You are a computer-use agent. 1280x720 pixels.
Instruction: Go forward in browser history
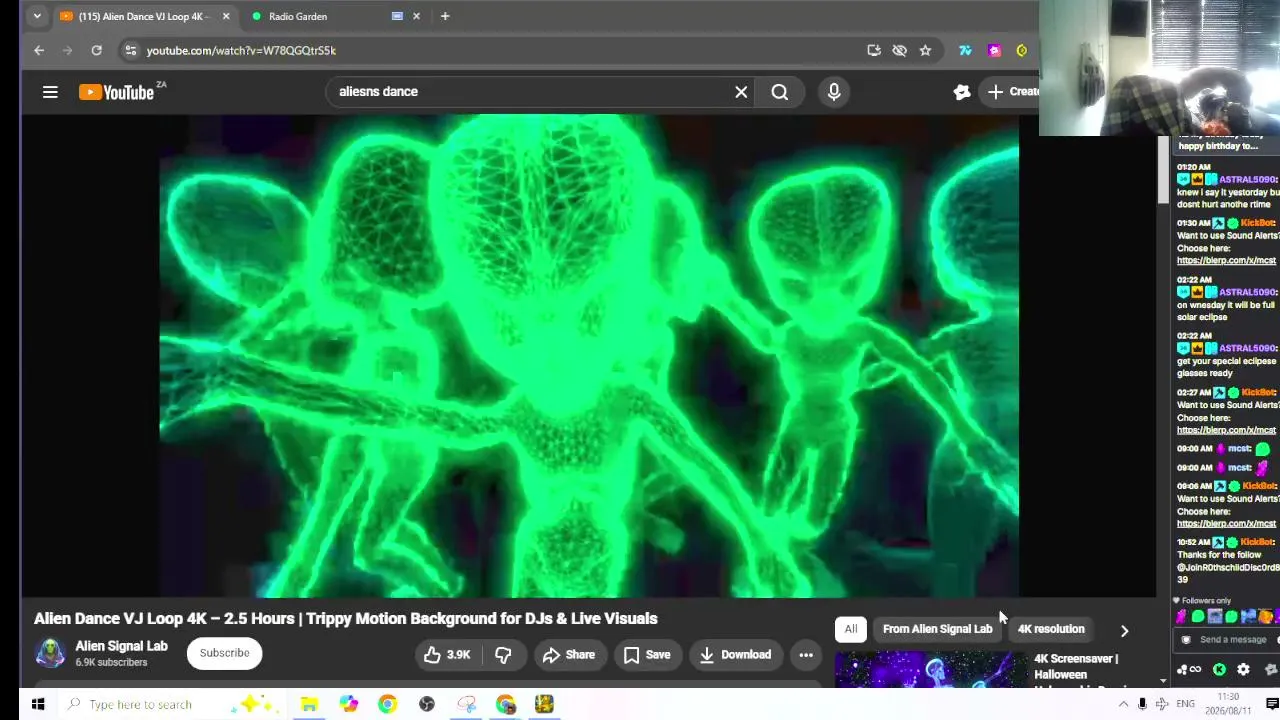click(x=68, y=50)
